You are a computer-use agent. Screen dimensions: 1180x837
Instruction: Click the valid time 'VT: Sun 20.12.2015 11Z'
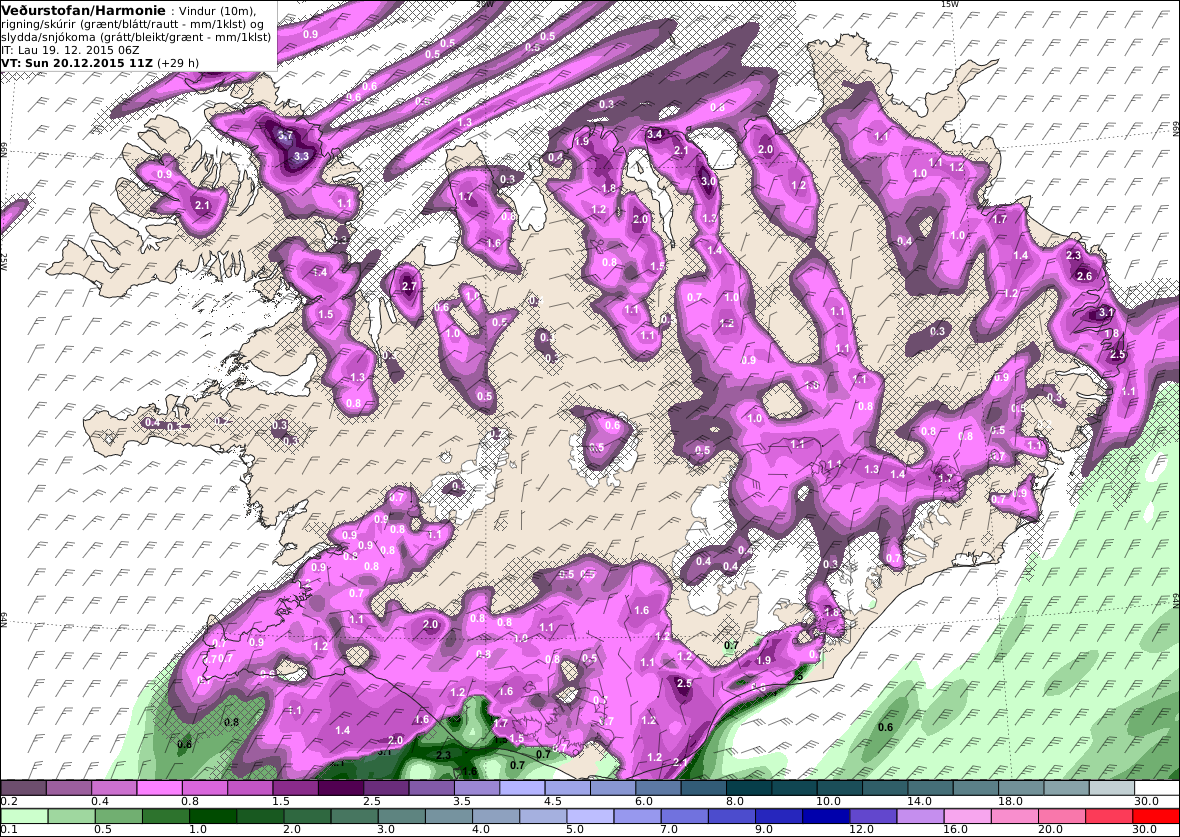click(77, 62)
